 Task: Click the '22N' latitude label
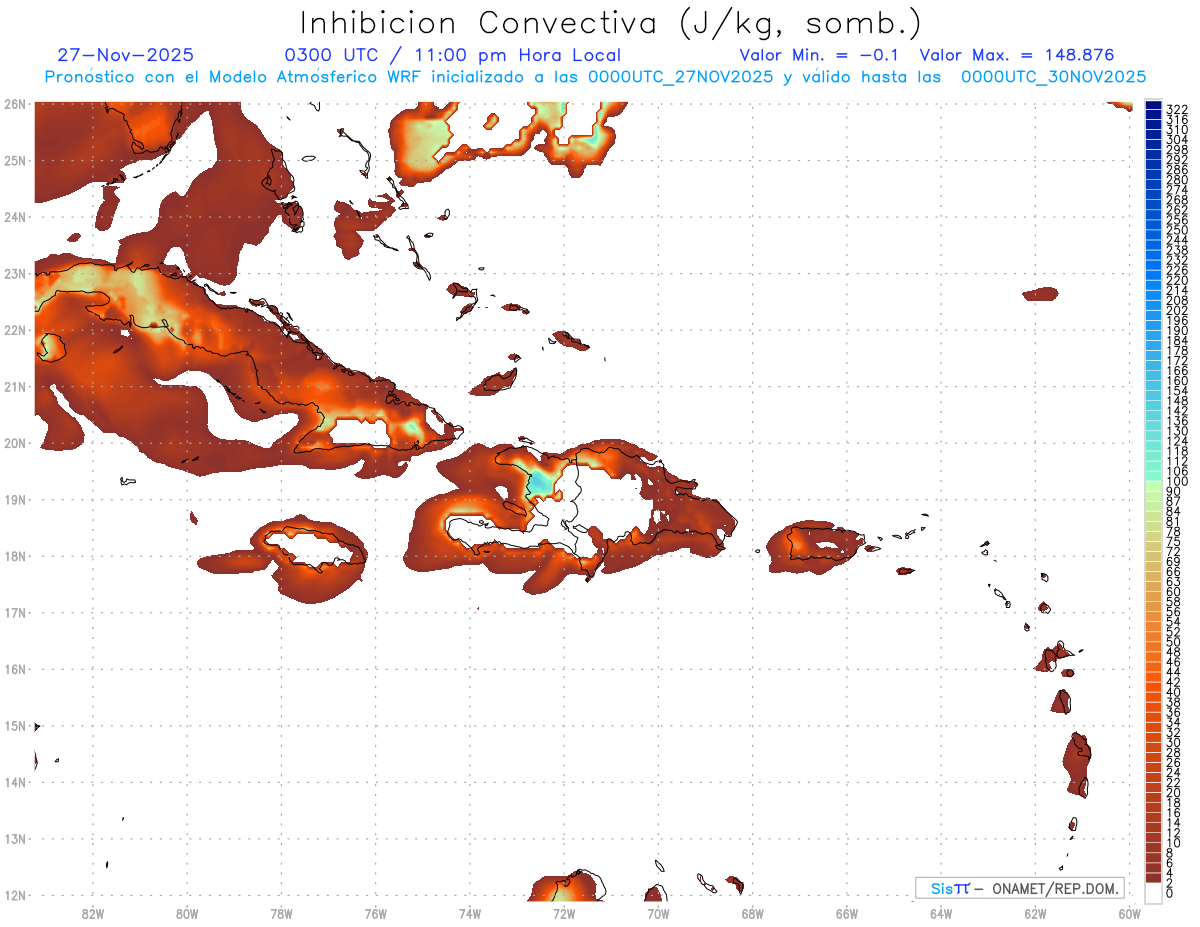pyautogui.click(x=14, y=330)
